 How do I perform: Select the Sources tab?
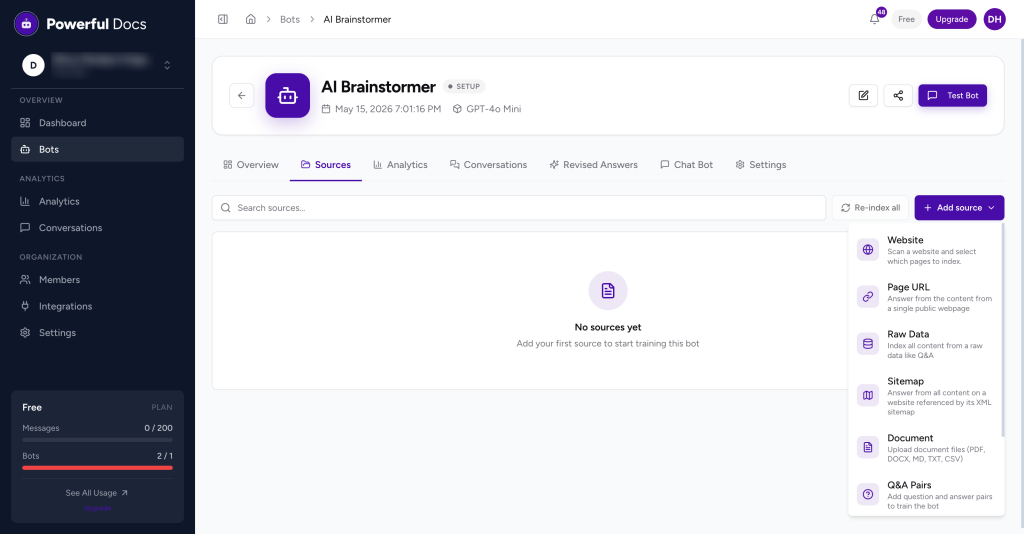tap(326, 165)
